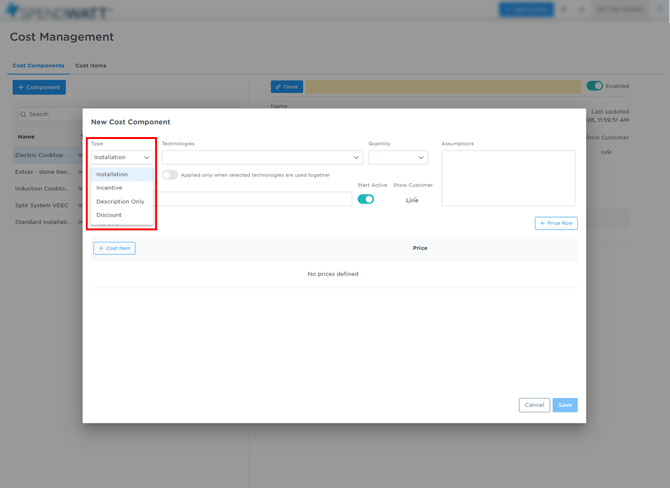This screenshot has height=488, width=670.
Task: Select Discount from the Type options
Action: (x=109, y=215)
